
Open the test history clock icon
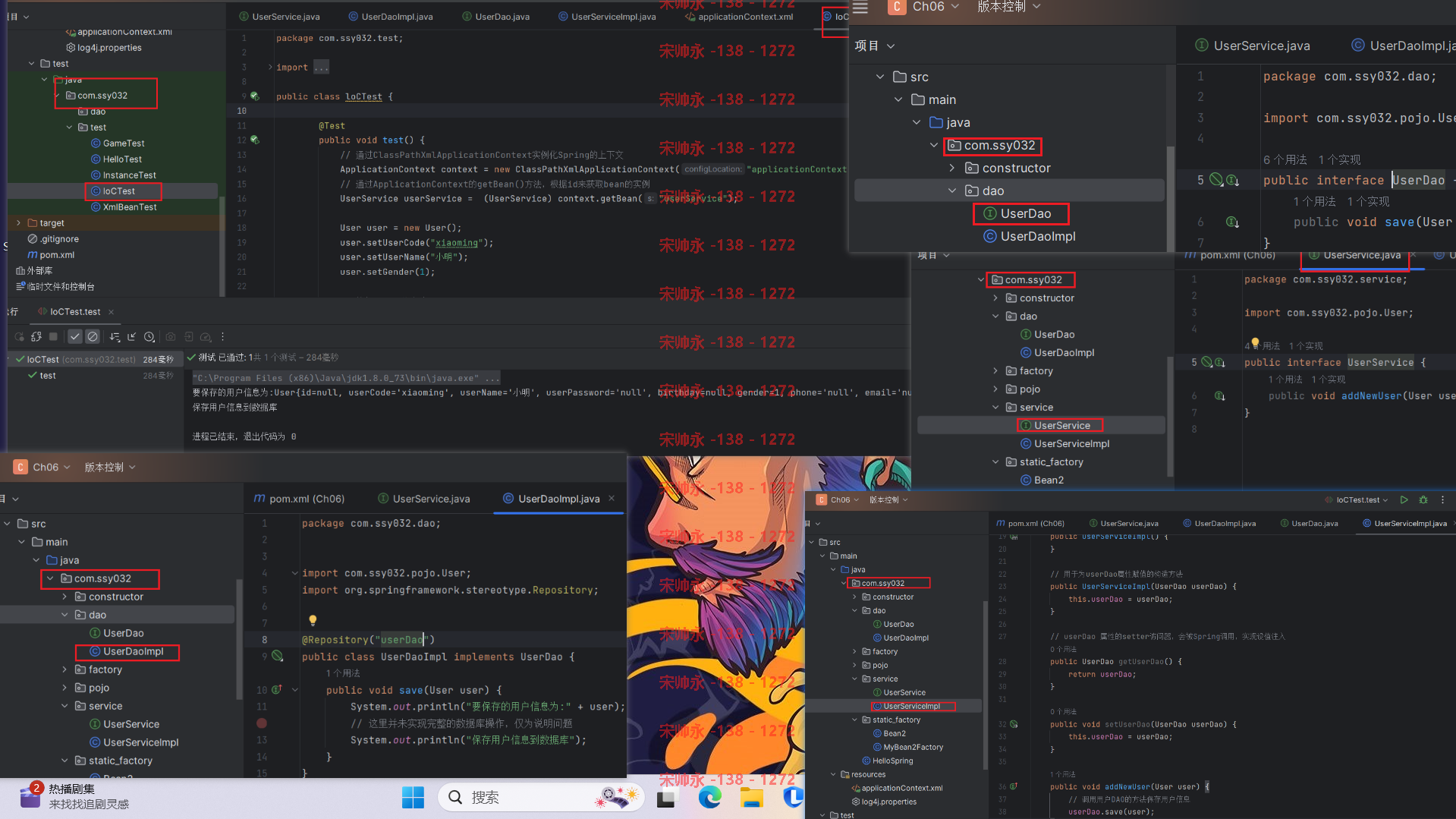[x=149, y=336]
